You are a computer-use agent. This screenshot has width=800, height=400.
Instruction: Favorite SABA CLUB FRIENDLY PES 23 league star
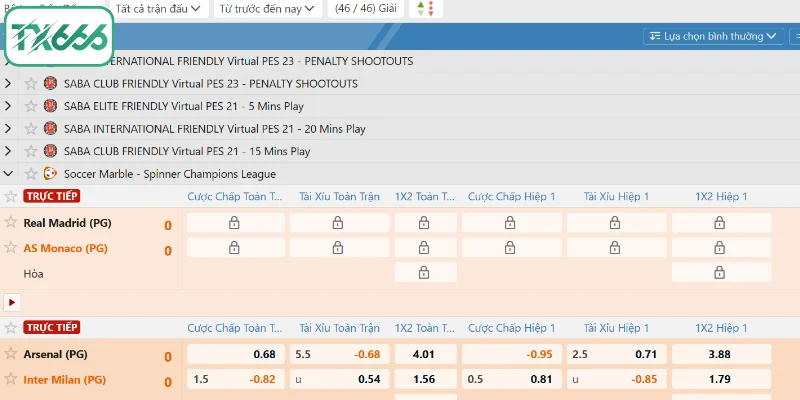click(x=31, y=83)
